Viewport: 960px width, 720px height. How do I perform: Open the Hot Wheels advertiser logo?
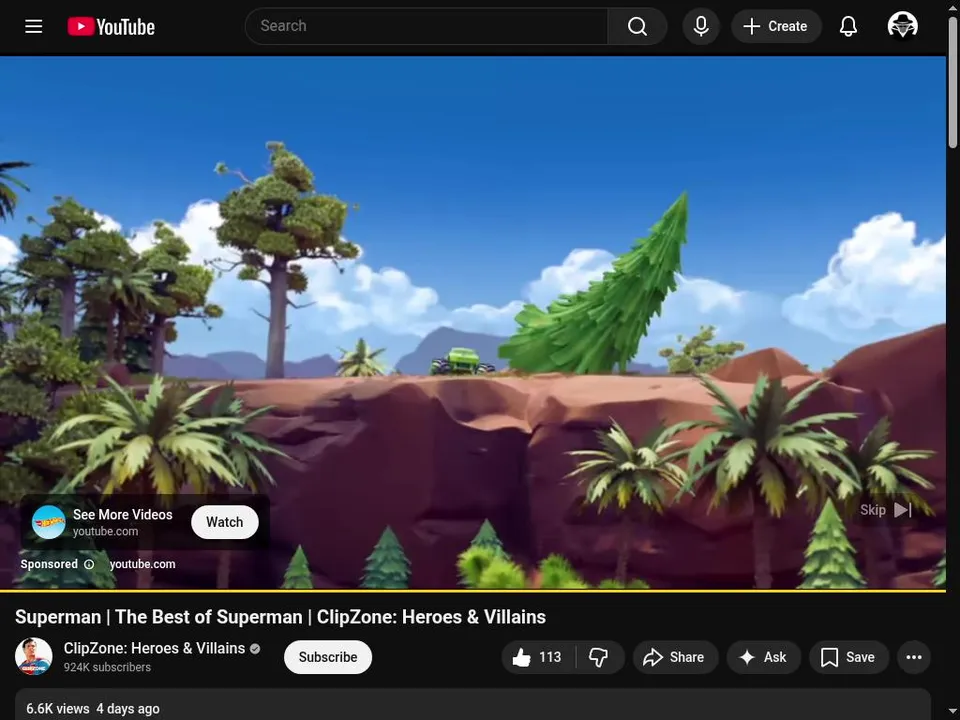tap(48, 522)
